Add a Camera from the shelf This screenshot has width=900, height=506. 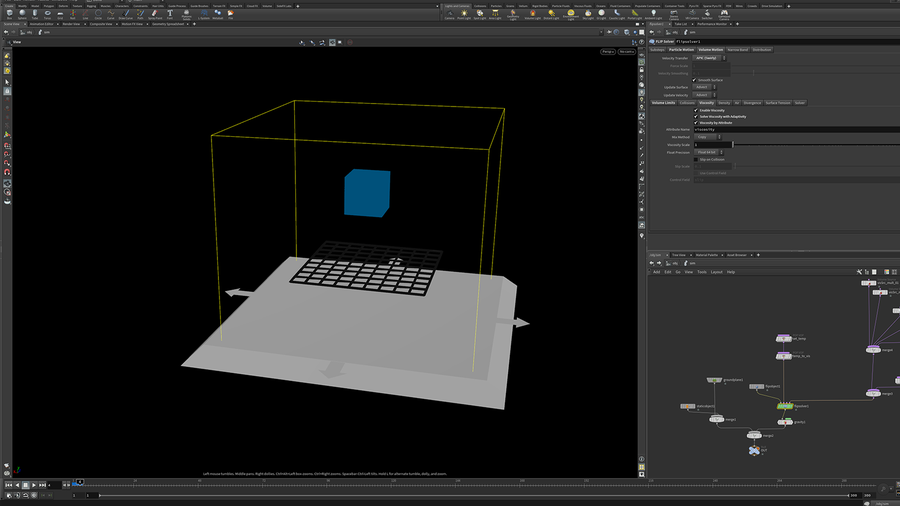[449, 14]
